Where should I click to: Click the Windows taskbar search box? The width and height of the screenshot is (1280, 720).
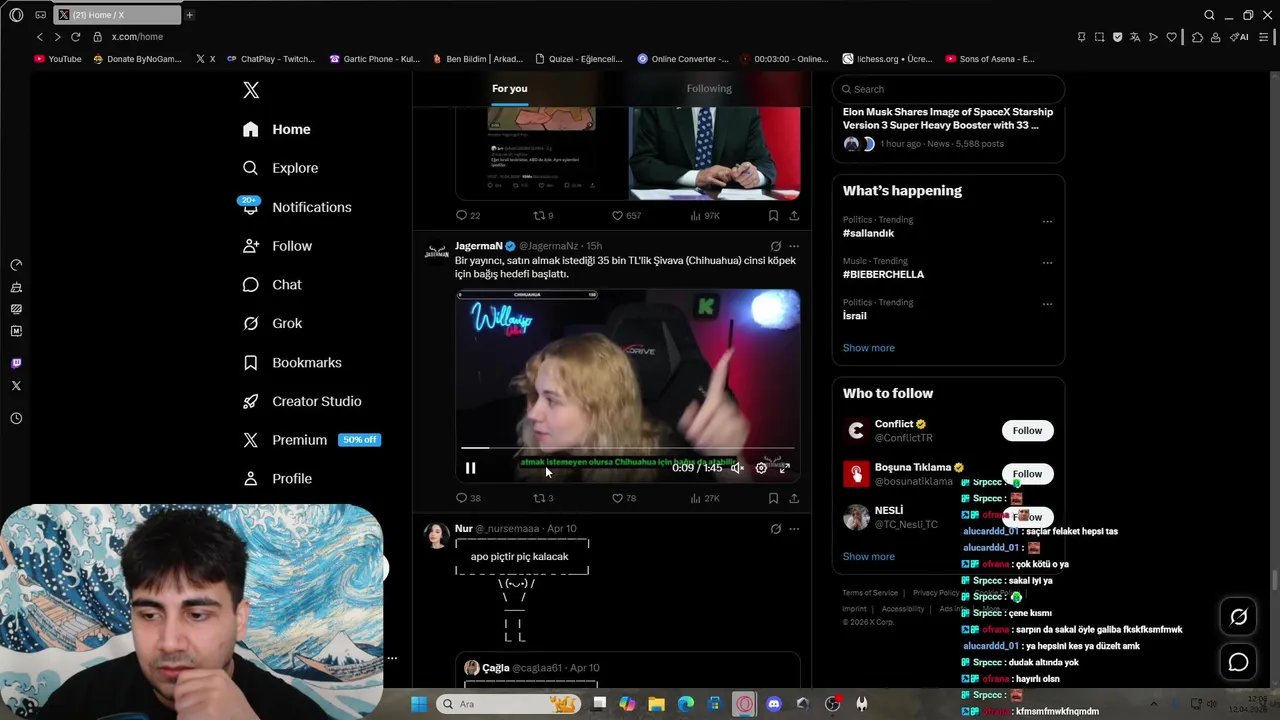tap(509, 704)
